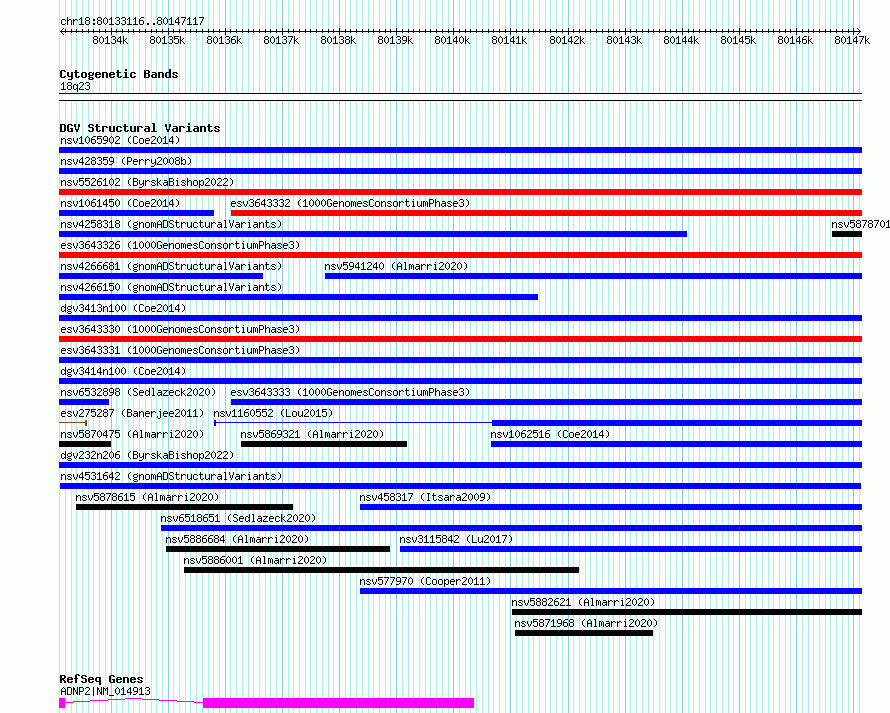Open nsv5526102 (ByrskaBishop2022) variant label

147,182
